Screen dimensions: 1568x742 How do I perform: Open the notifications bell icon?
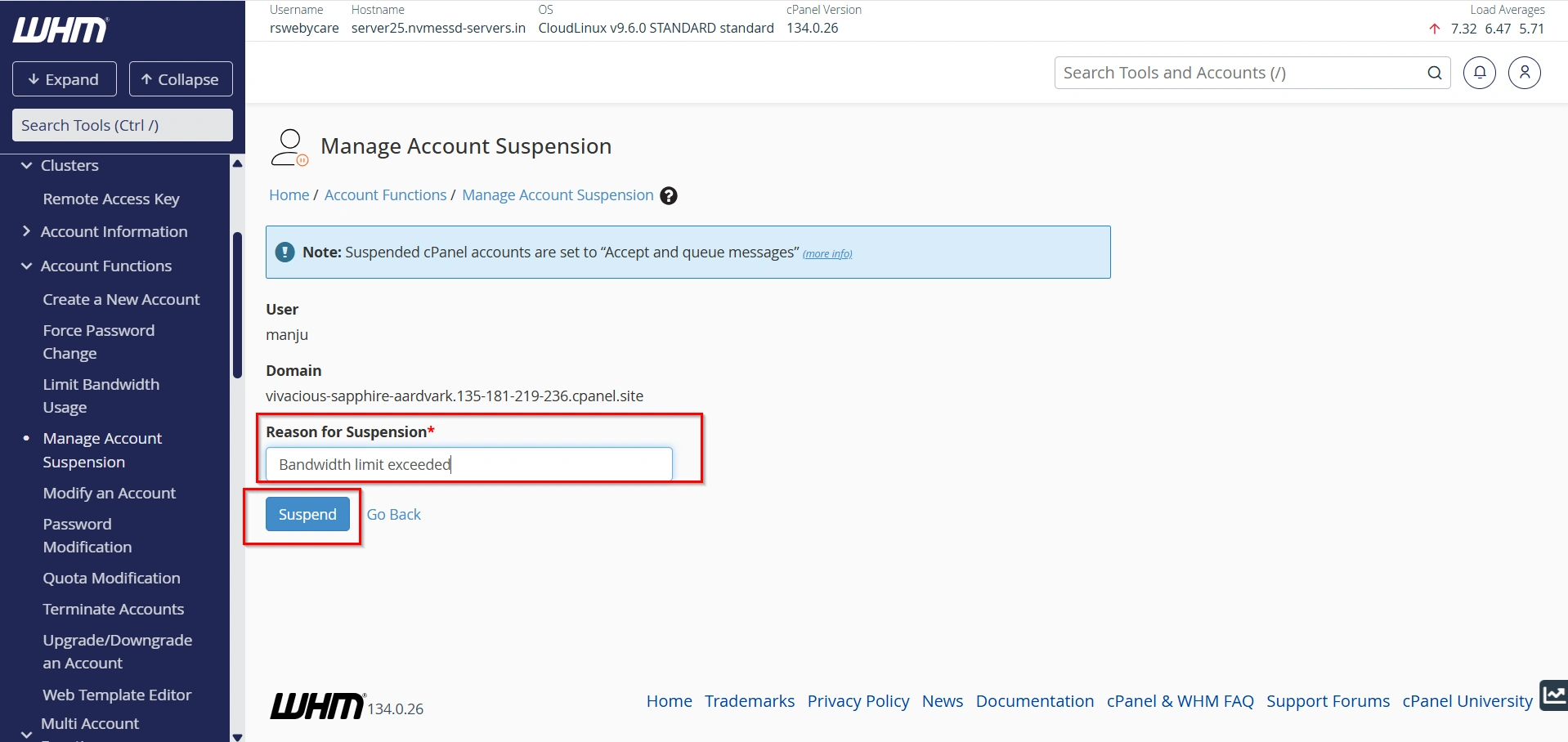pyautogui.click(x=1480, y=73)
